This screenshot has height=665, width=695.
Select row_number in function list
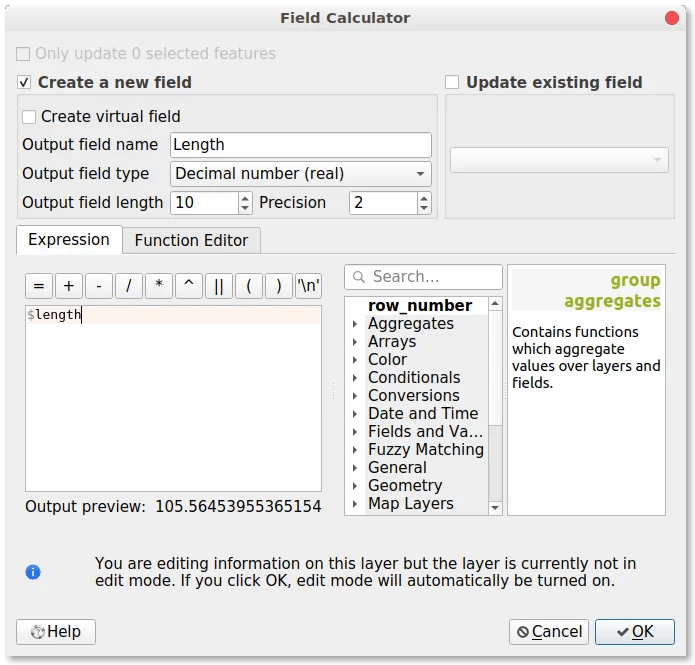pos(420,305)
